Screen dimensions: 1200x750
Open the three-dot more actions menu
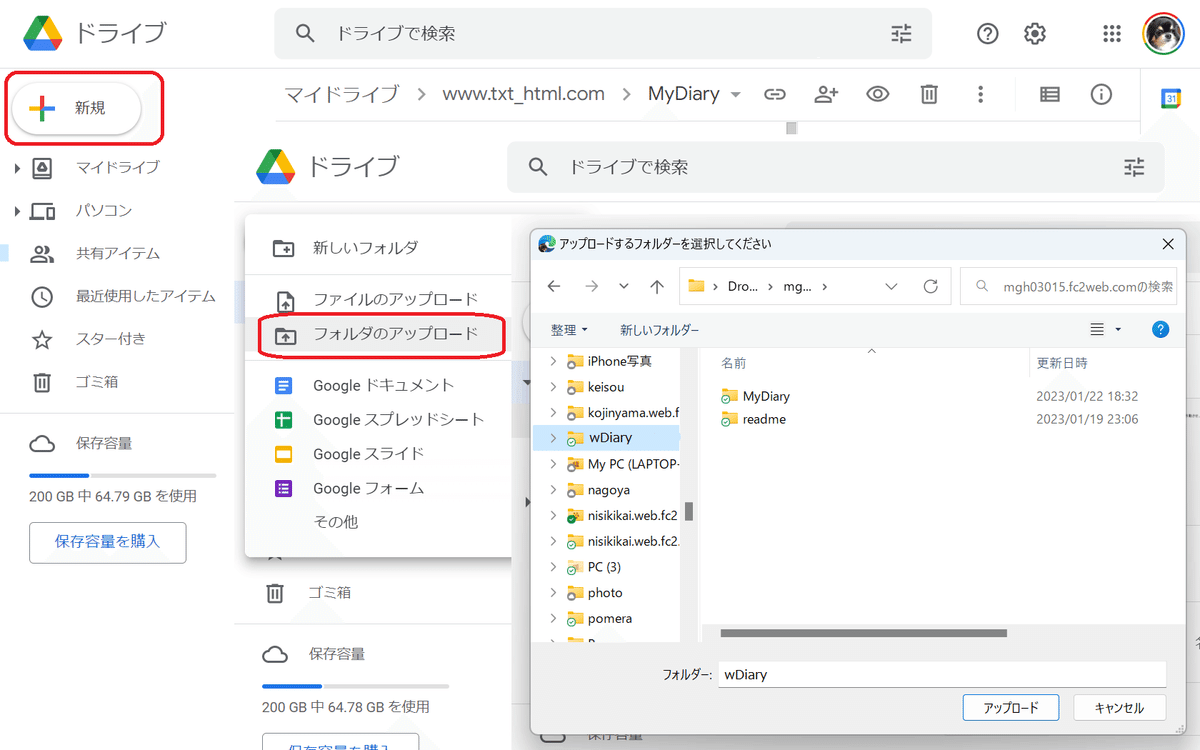980,94
